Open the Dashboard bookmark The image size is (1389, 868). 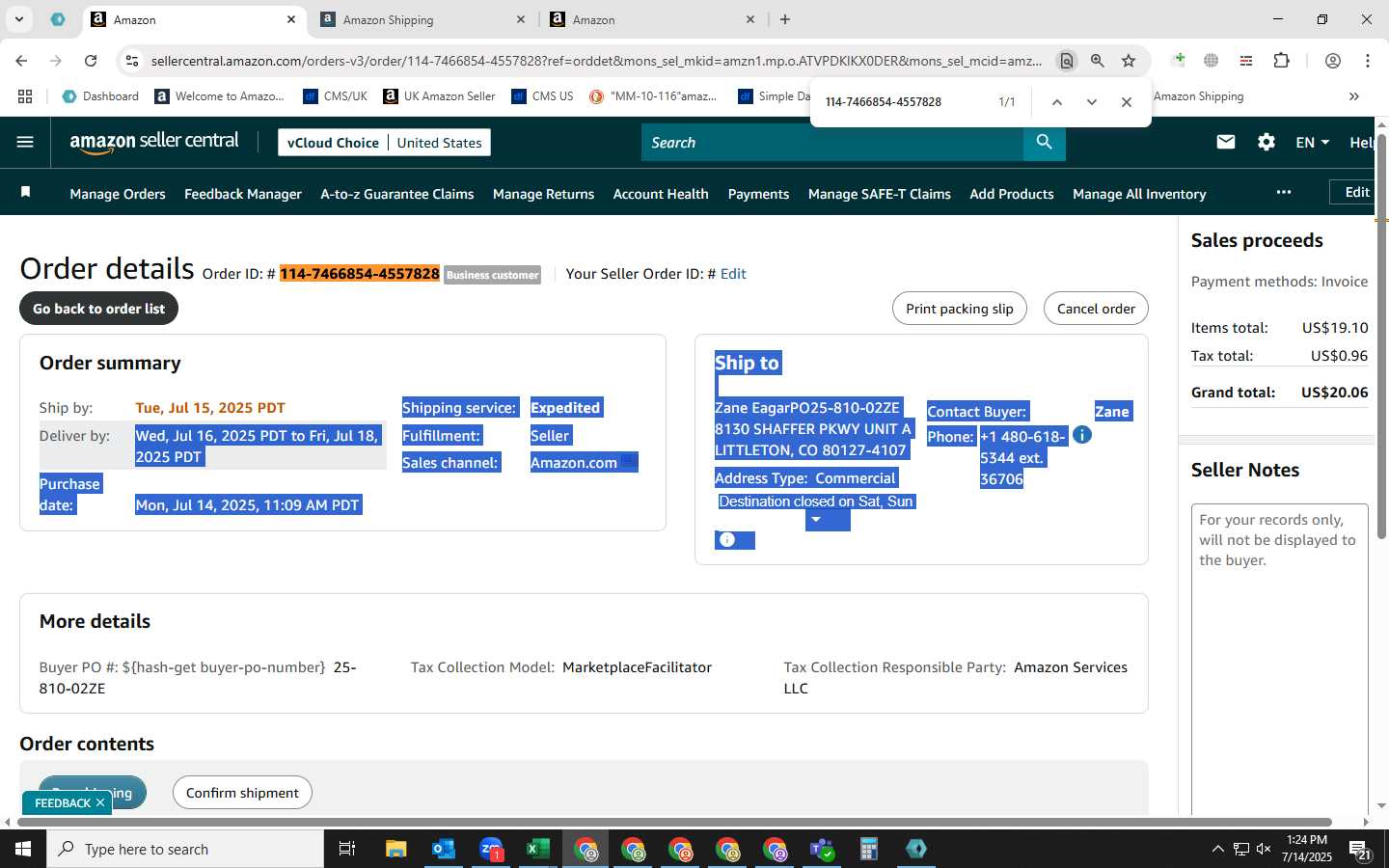point(100,96)
